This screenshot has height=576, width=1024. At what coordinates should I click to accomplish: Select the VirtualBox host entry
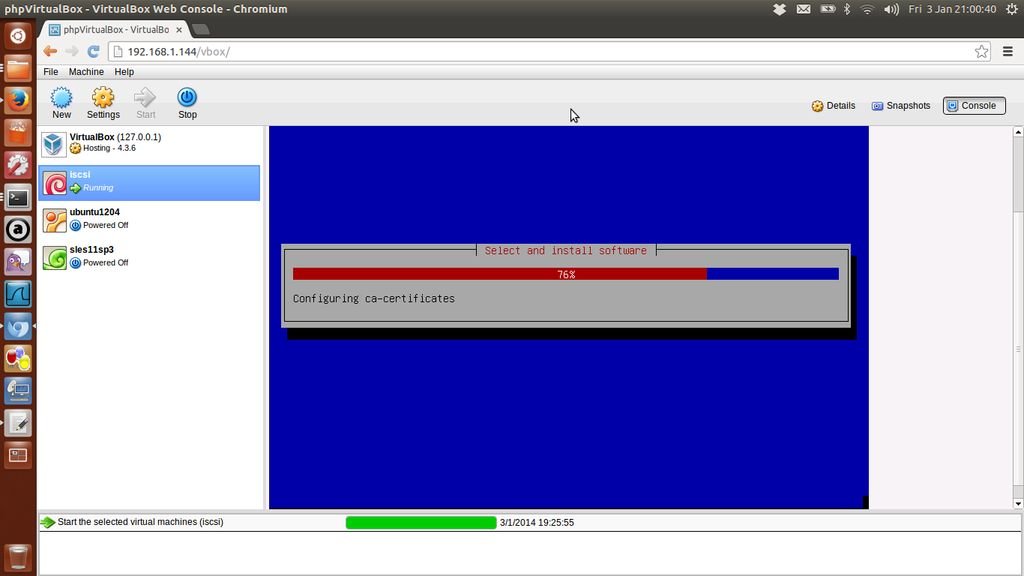pos(150,143)
